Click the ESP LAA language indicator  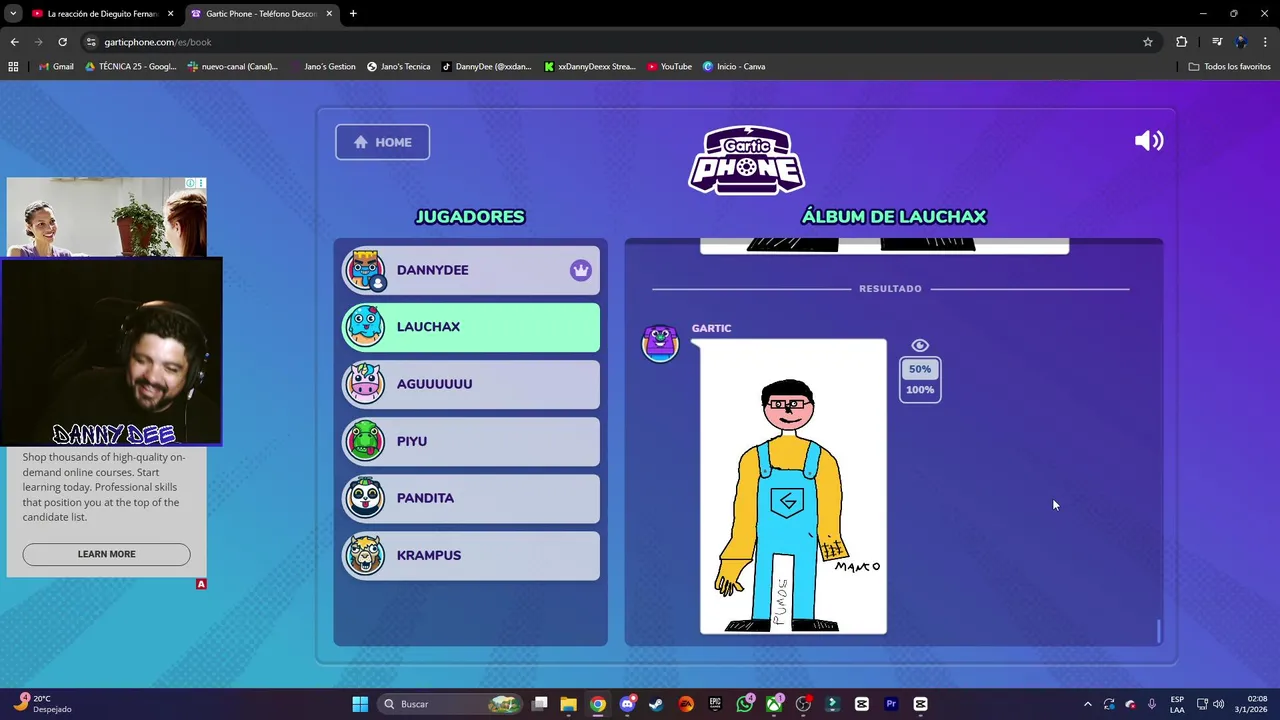(x=1177, y=704)
